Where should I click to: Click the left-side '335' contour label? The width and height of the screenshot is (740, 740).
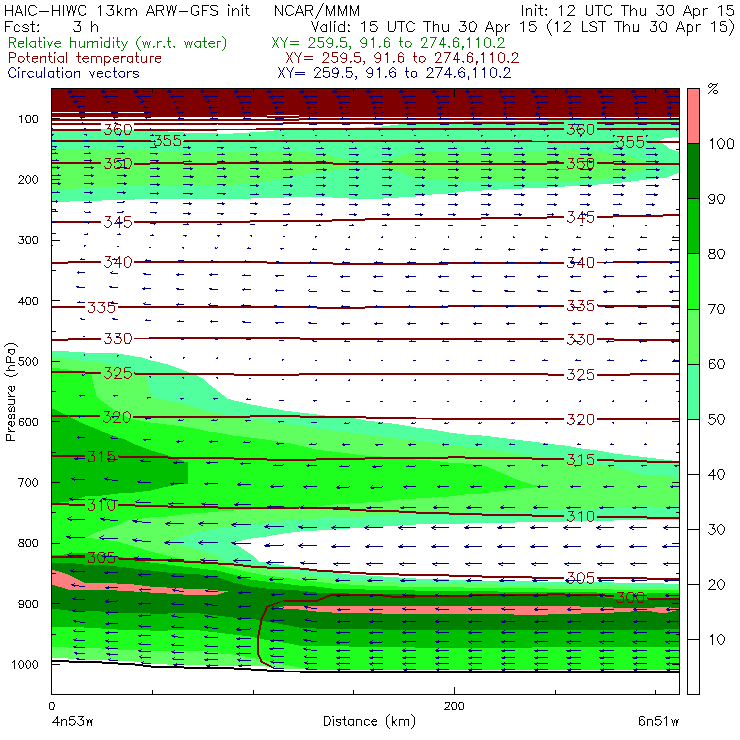coord(101,308)
